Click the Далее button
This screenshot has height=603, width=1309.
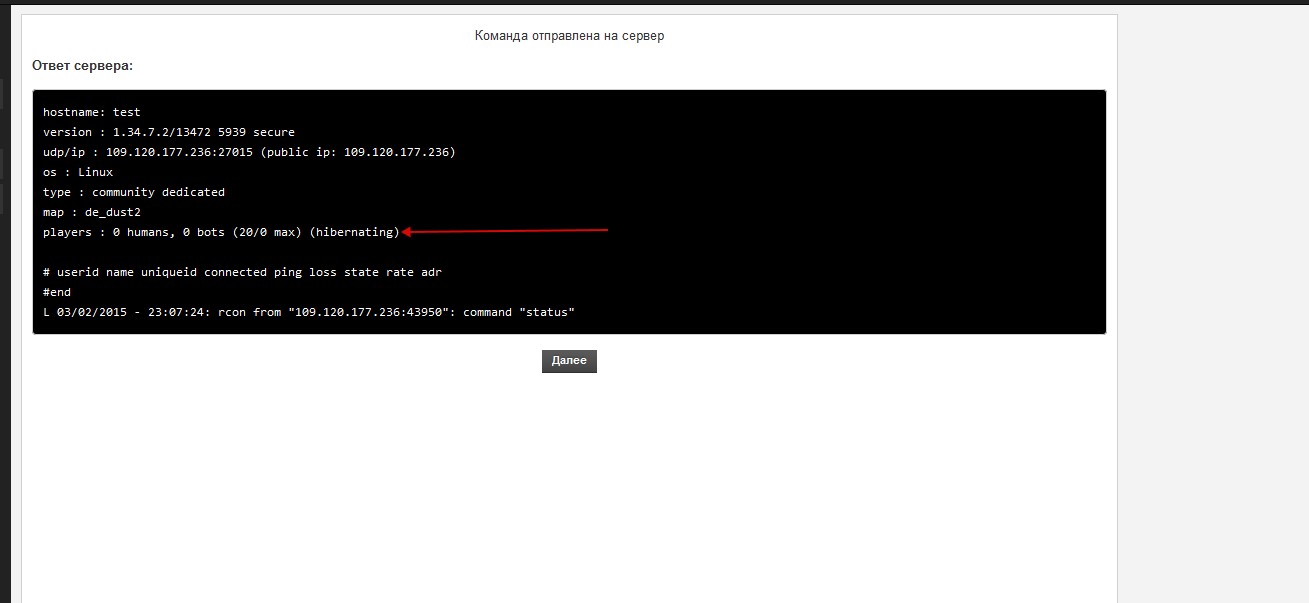[x=569, y=361]
